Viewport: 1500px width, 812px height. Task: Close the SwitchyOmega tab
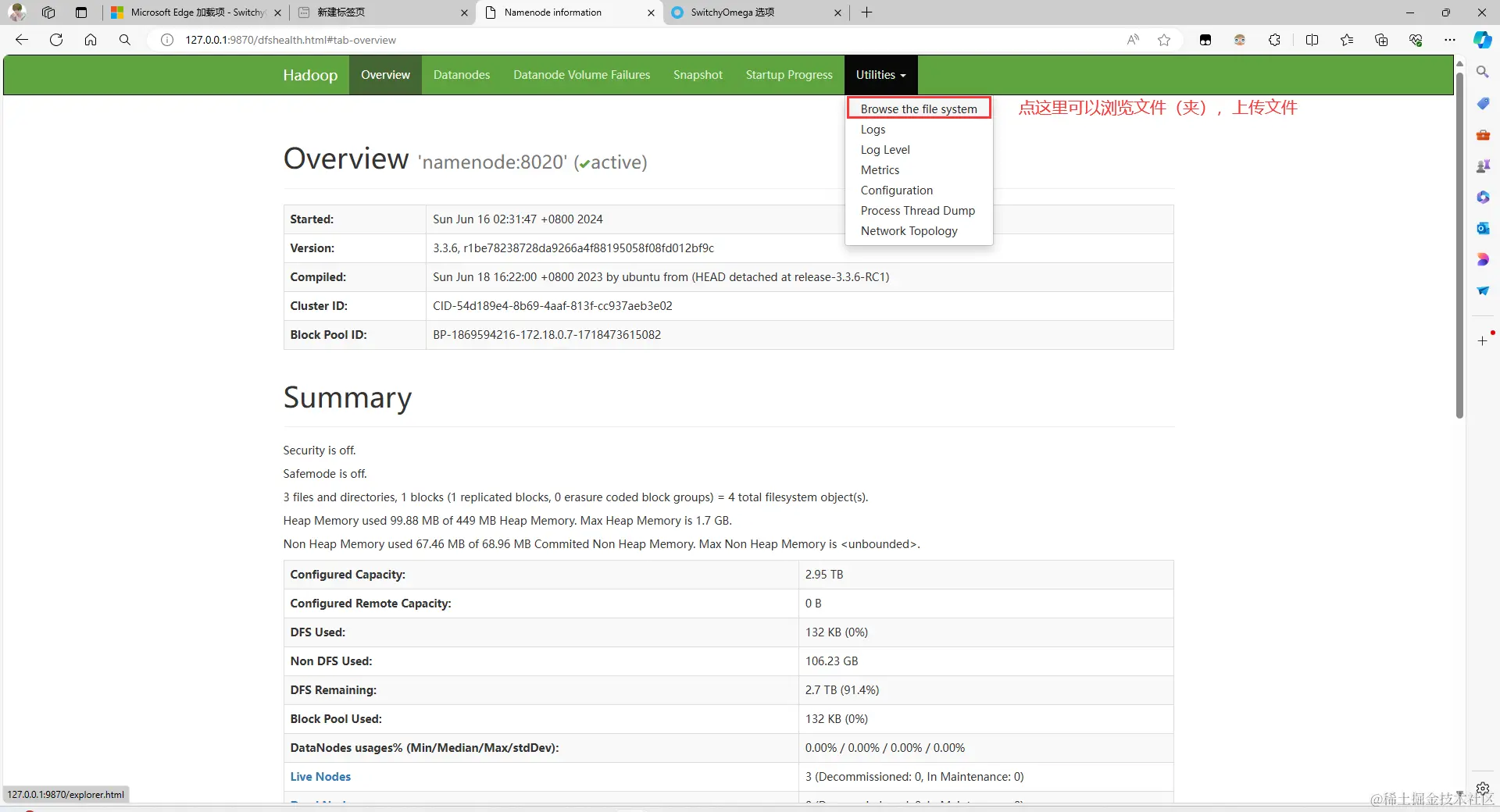(x=837, y=12)
